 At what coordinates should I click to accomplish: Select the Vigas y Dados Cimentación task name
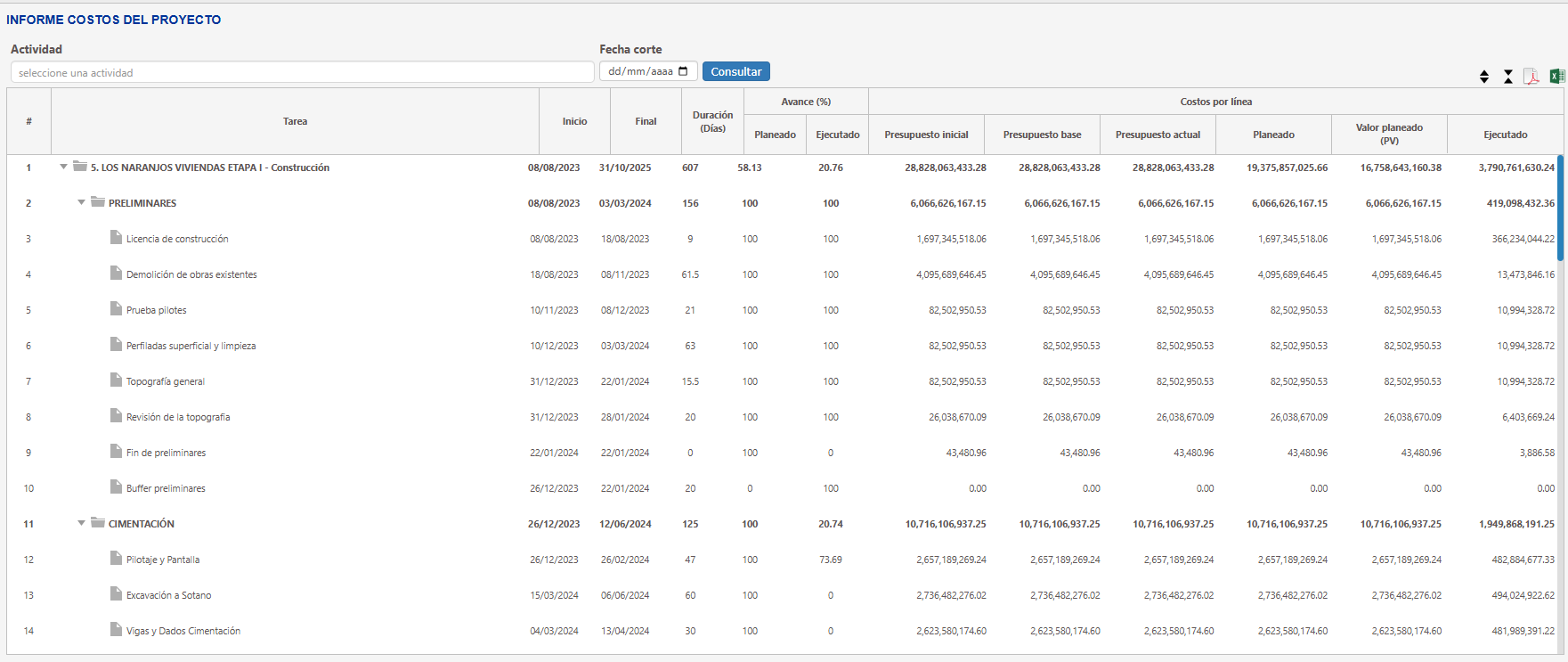183,631
